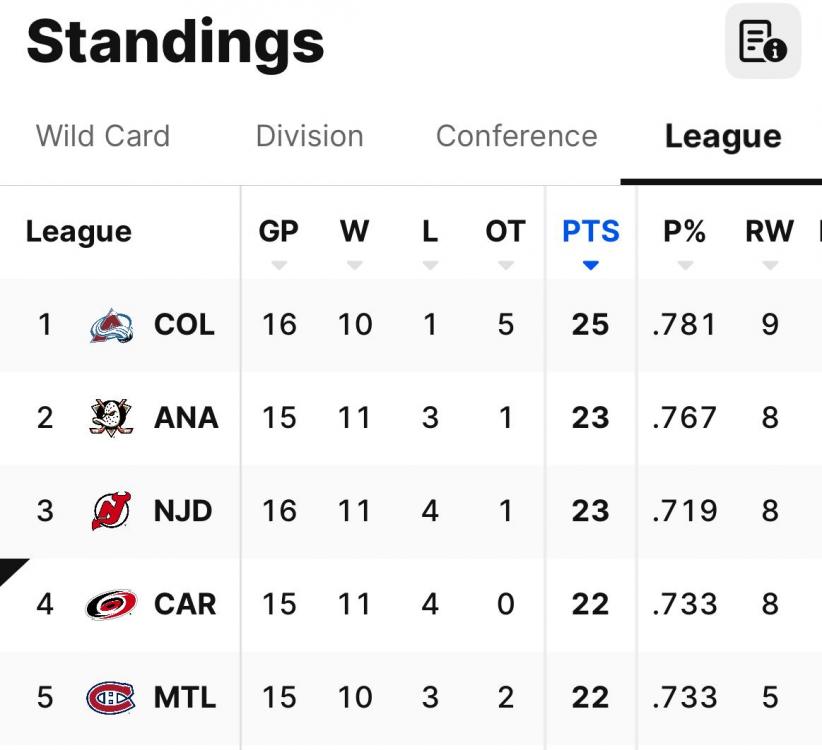The image size is (822, 750).
Task: Select the League standings tab
Action: point(722,136)
